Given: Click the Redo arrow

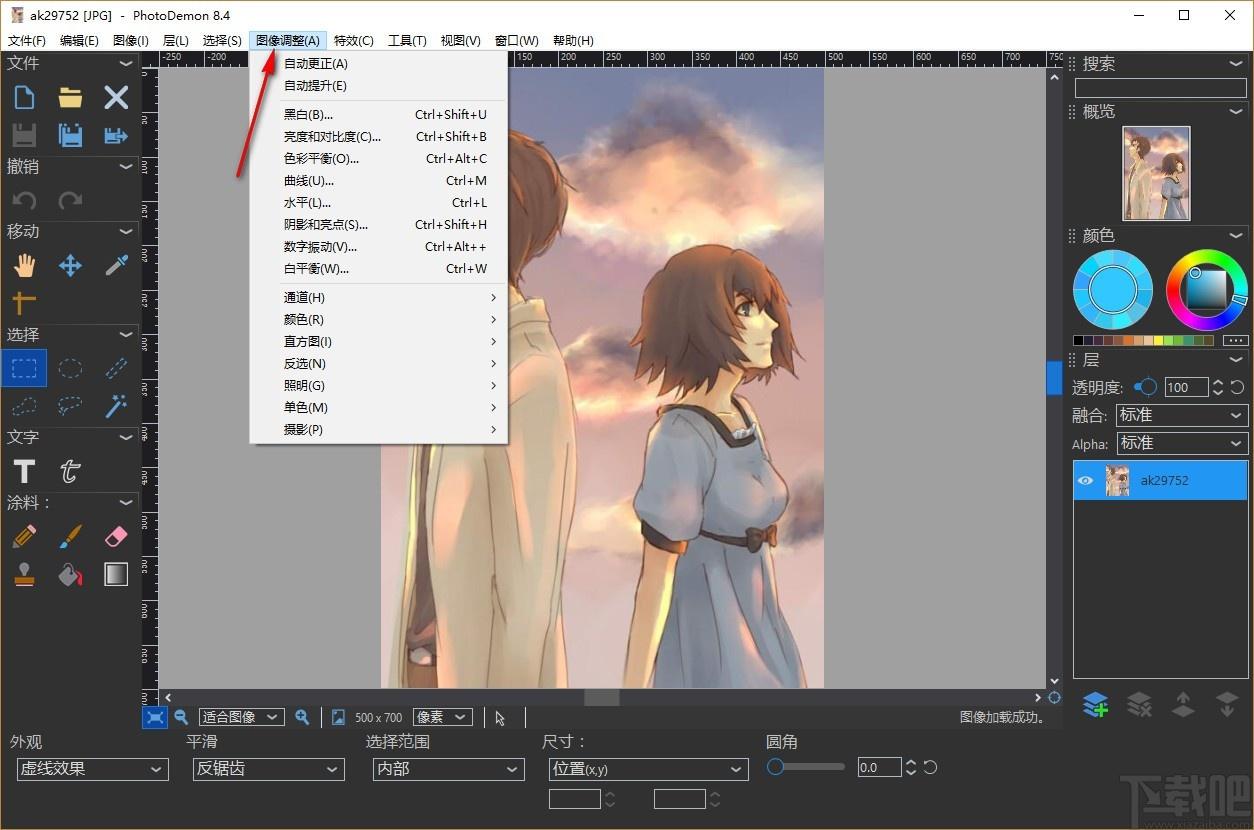Looking at the screenshot, I should pyautogui.click(x=70, y=200).
